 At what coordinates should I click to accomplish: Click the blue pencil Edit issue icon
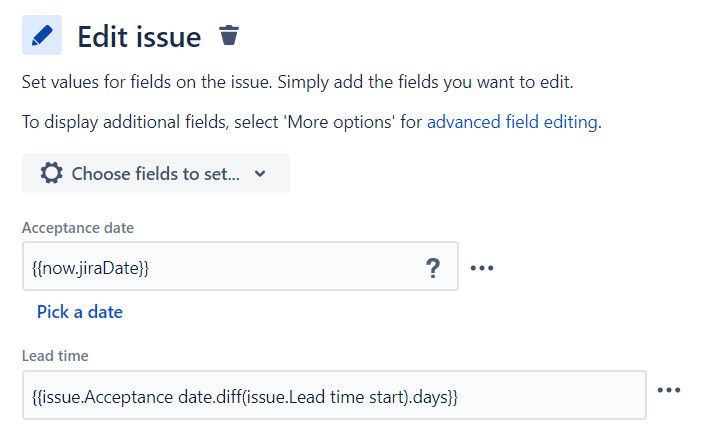42,35
